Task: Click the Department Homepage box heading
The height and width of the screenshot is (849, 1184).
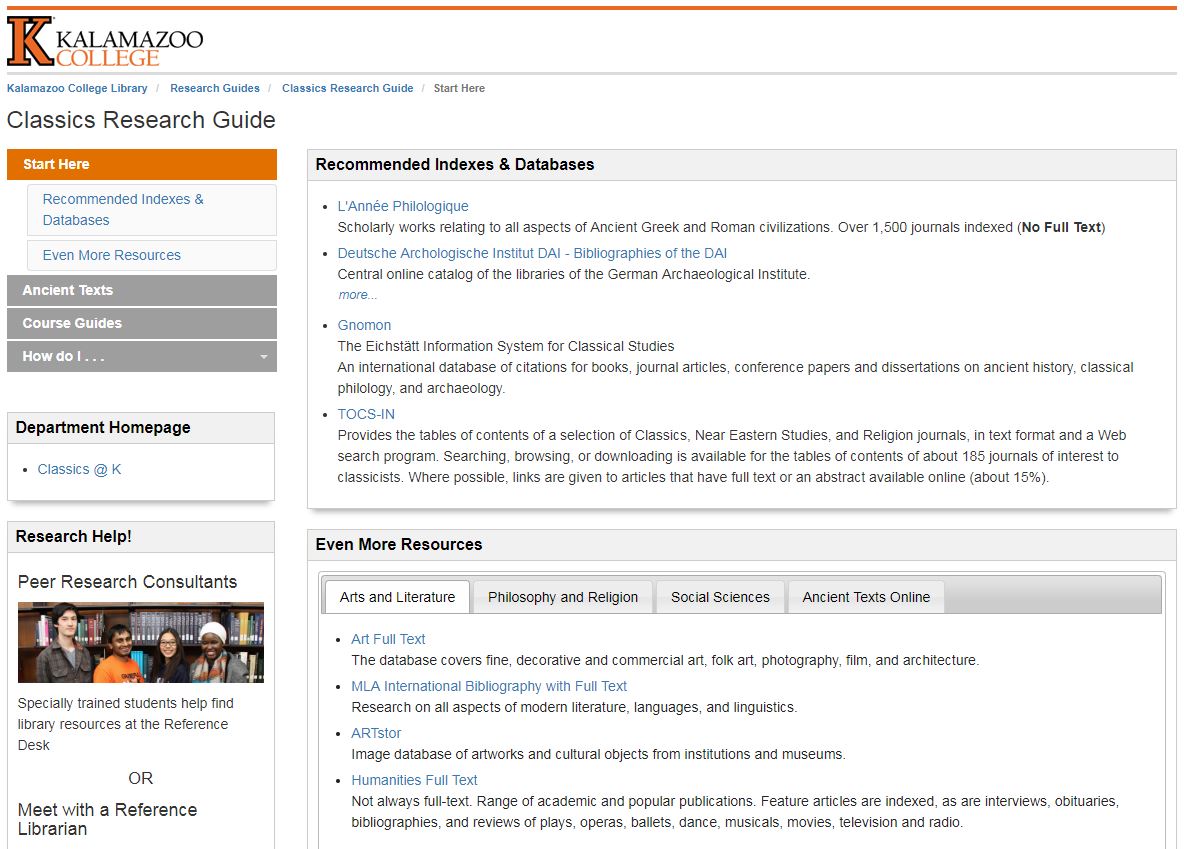Action: pyautogui.click(x=103, y=428)
